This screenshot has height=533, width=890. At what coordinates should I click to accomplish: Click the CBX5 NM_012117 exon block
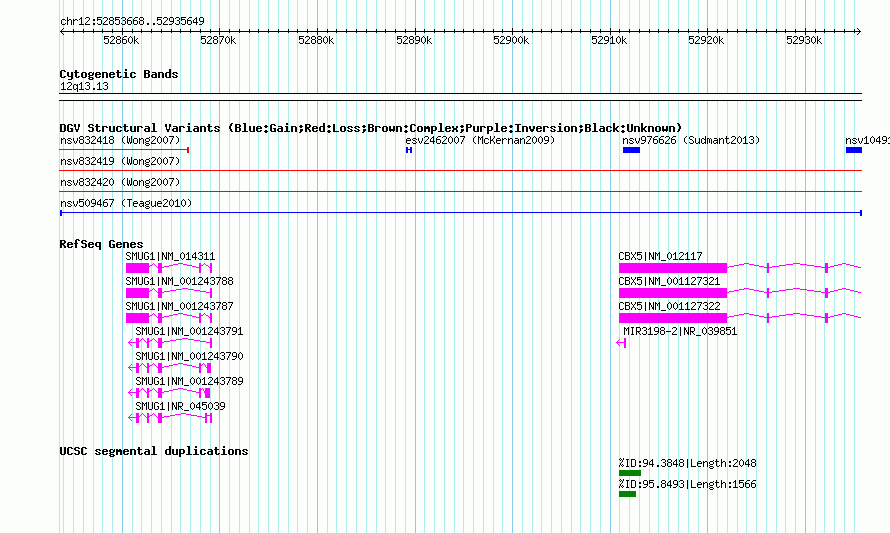click(x=673, y=268)
